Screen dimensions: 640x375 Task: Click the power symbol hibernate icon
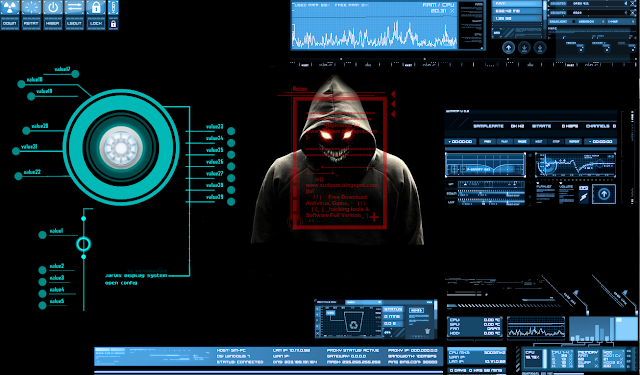pos(53,8)
